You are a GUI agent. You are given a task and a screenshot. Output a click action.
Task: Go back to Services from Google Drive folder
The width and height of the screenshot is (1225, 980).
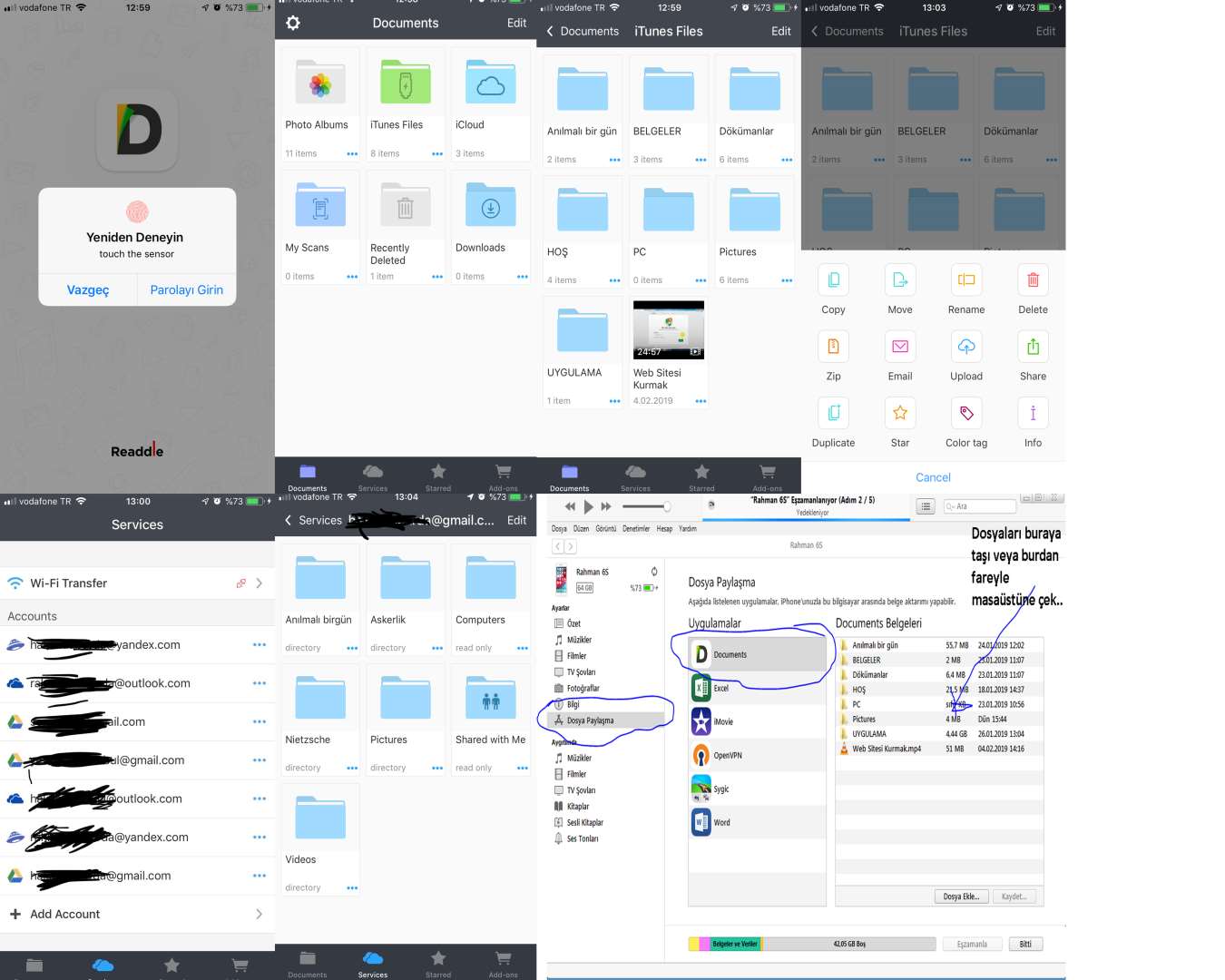[x=313, y=520]
